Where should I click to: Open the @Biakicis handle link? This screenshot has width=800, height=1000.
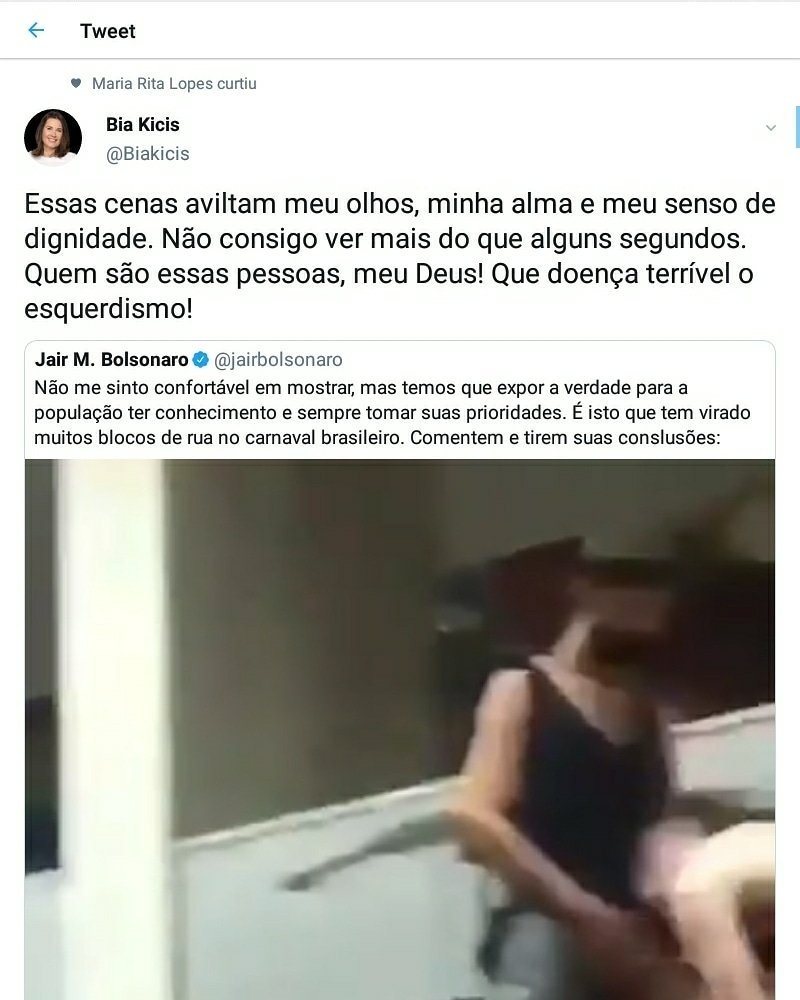147,154
